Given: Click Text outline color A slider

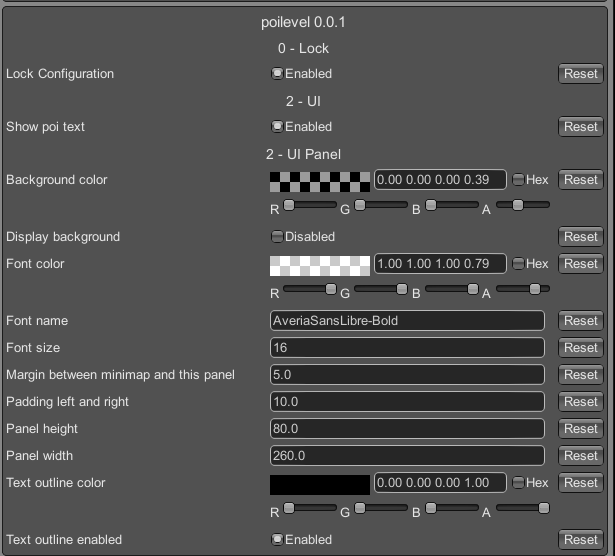Looking at the screenshot, I should pyautogui.click(x=523, y=508).
